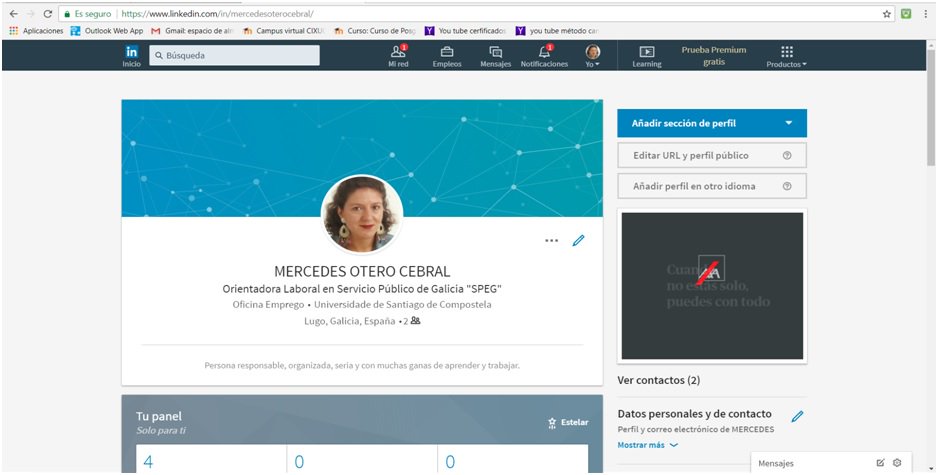Open the you tube método bookmark
This screenshot has height=475, width=938.
click(557, 31)
